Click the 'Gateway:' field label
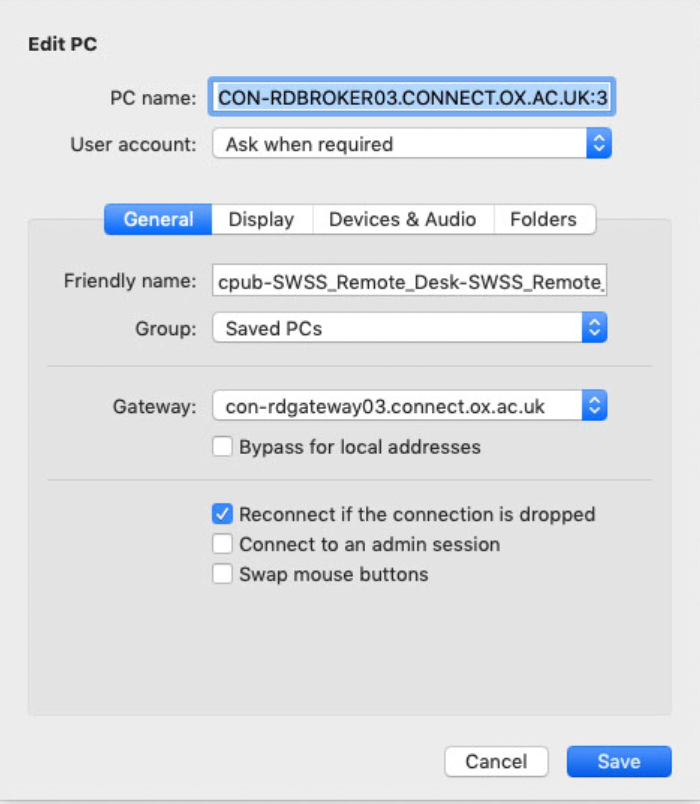The width and height of the screenshot is (700, 804). (154, 407)
